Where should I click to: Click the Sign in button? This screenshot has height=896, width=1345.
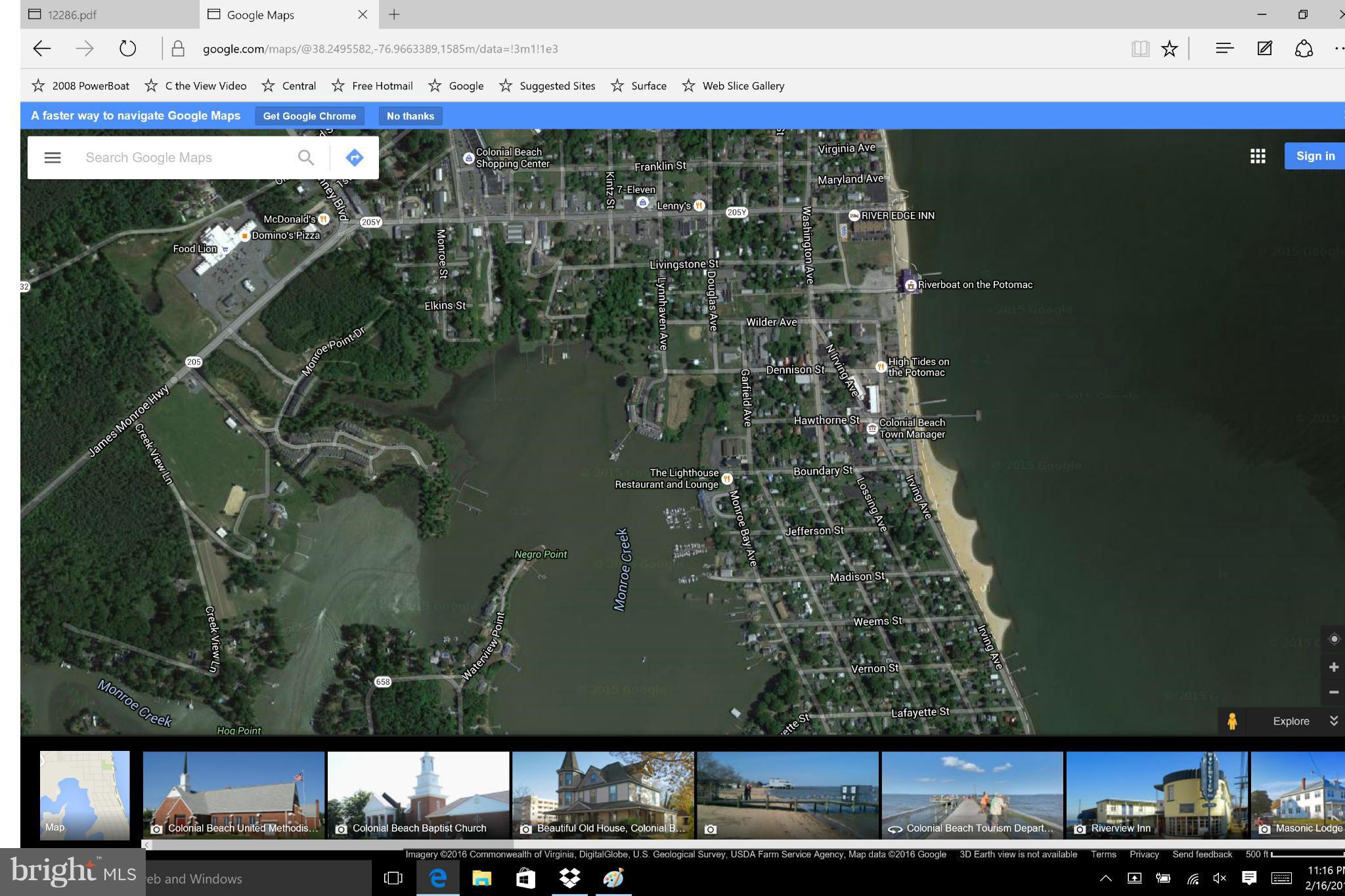click(x=1315, y=156)
